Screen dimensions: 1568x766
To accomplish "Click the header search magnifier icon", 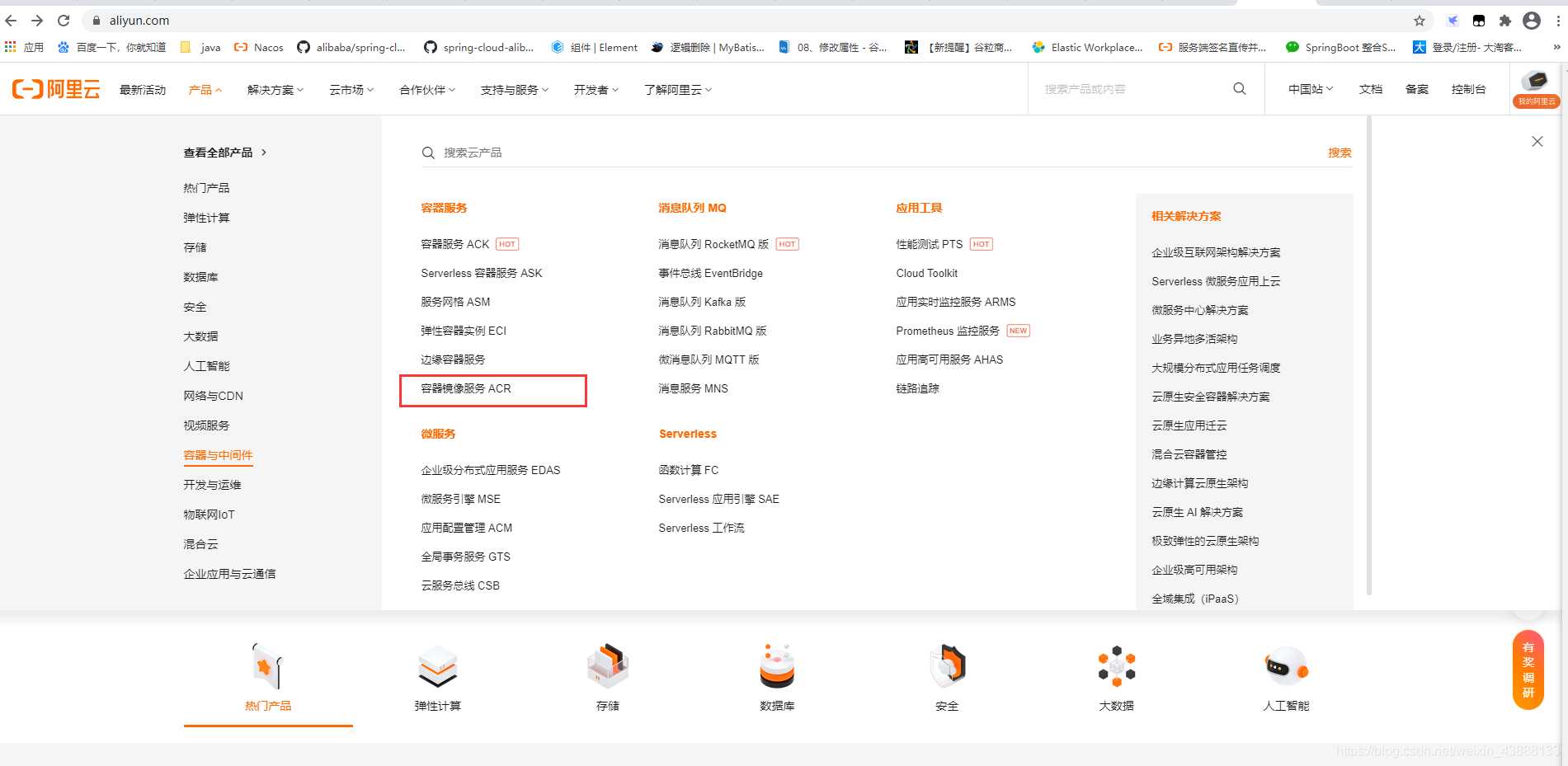I will tap(1240, 89).
